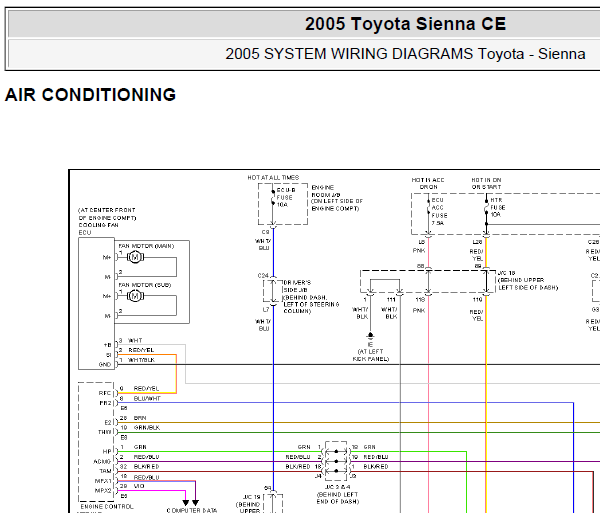The image size is (600, 513).
Task: Click the 'COOLING FAN ECU' label
Action: pyautogui.click(x=98, y=229)
